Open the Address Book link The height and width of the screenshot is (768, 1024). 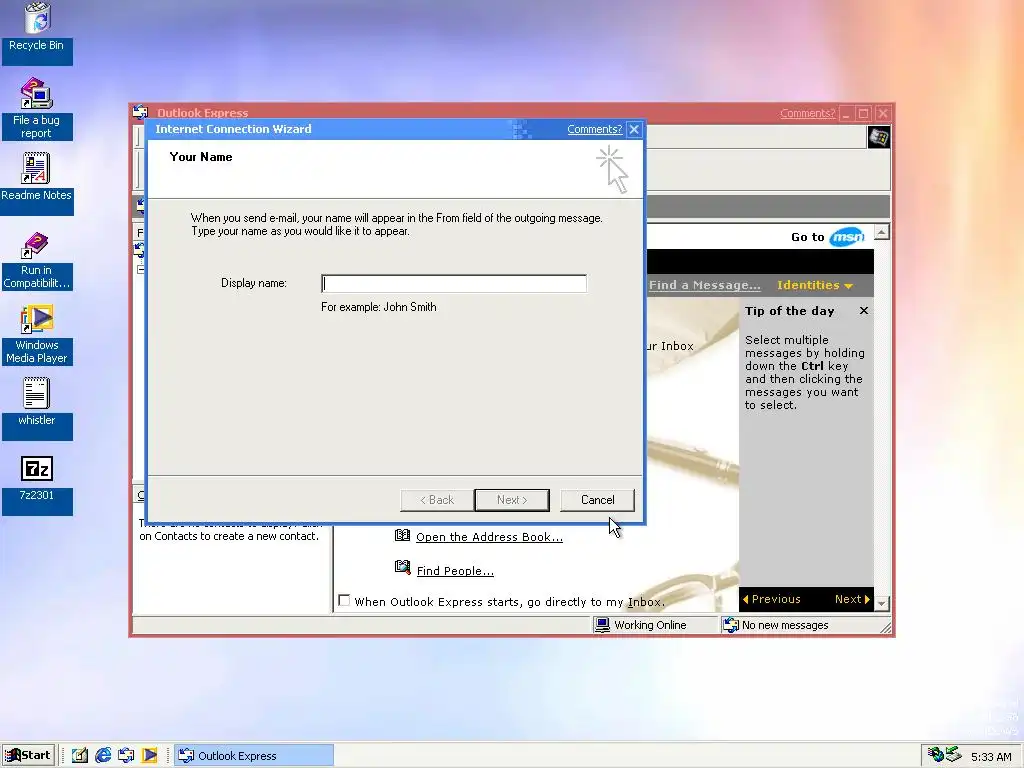[489, 537]
